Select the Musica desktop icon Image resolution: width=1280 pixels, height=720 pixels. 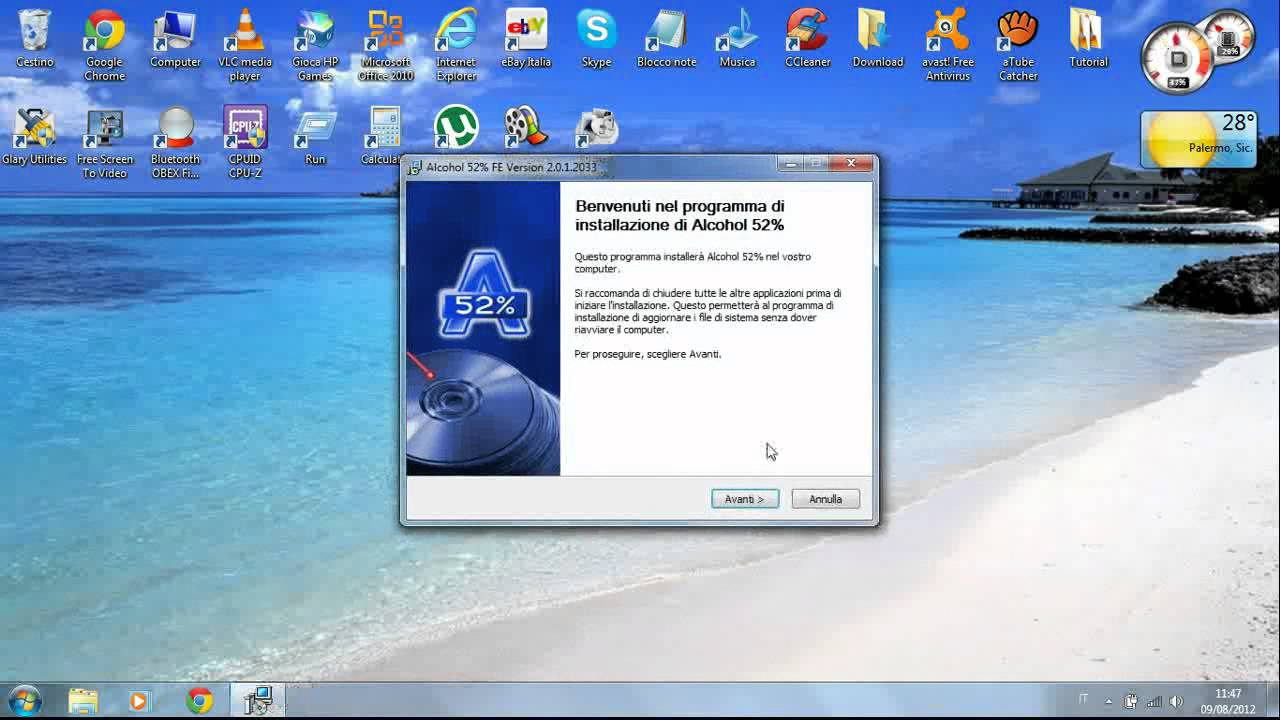point(737,39)
